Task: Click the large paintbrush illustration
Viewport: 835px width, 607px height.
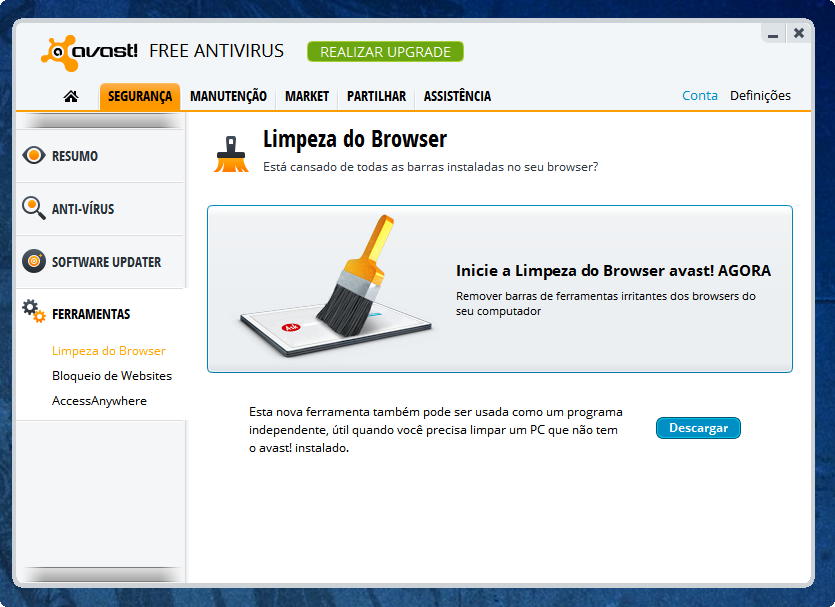Action: 335,285
